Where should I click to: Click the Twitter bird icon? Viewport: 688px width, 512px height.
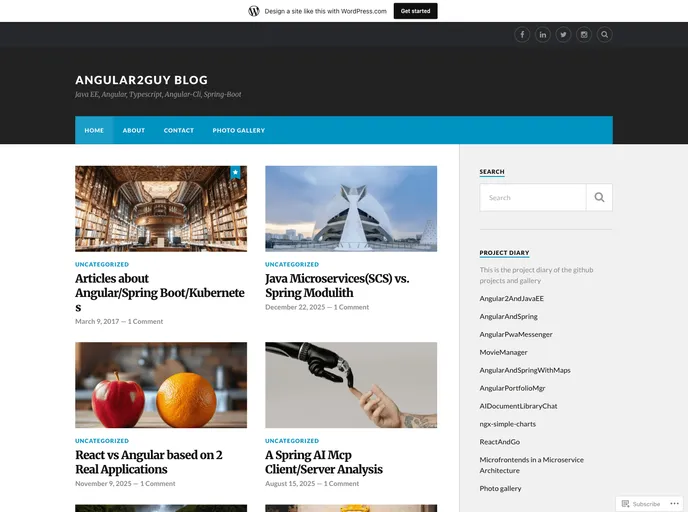tap(563, 34)
